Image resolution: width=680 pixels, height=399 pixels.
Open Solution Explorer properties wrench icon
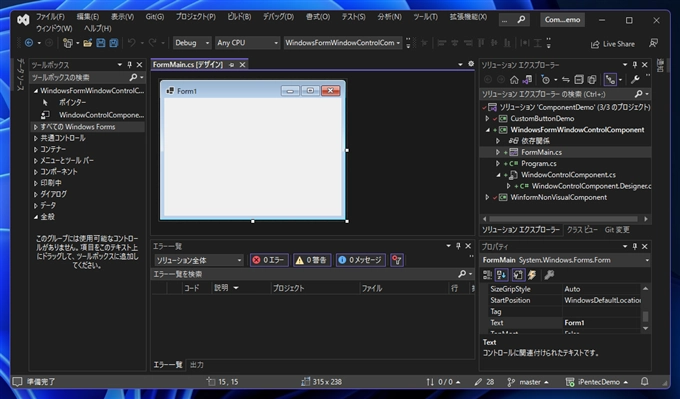tap(635, 80)
